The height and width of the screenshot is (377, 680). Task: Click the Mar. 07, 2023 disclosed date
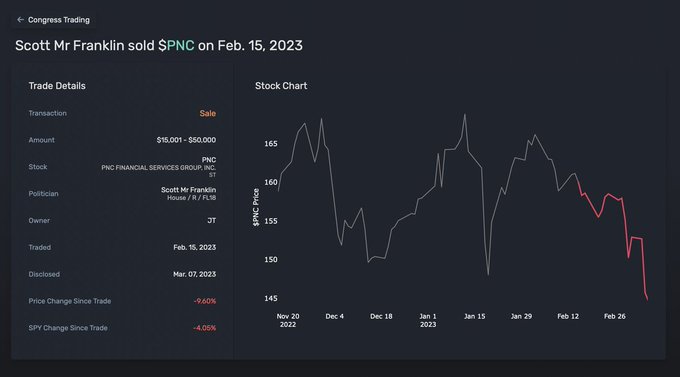pyautogui.click(x=194, y=274)
